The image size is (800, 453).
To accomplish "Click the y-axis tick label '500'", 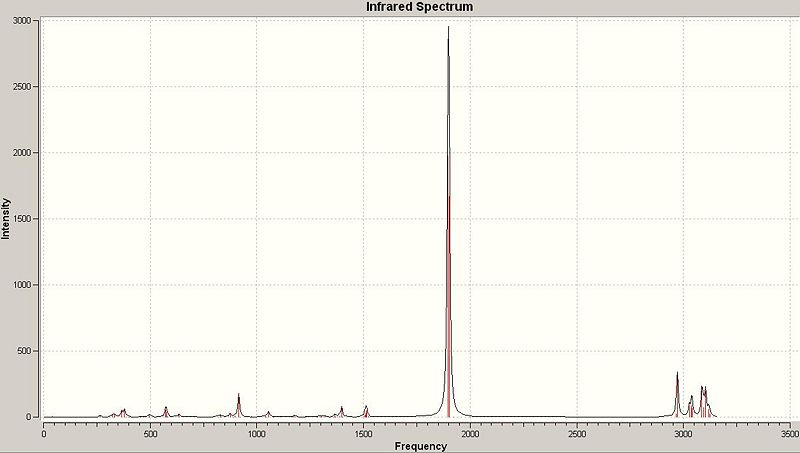I will (24, 351).
